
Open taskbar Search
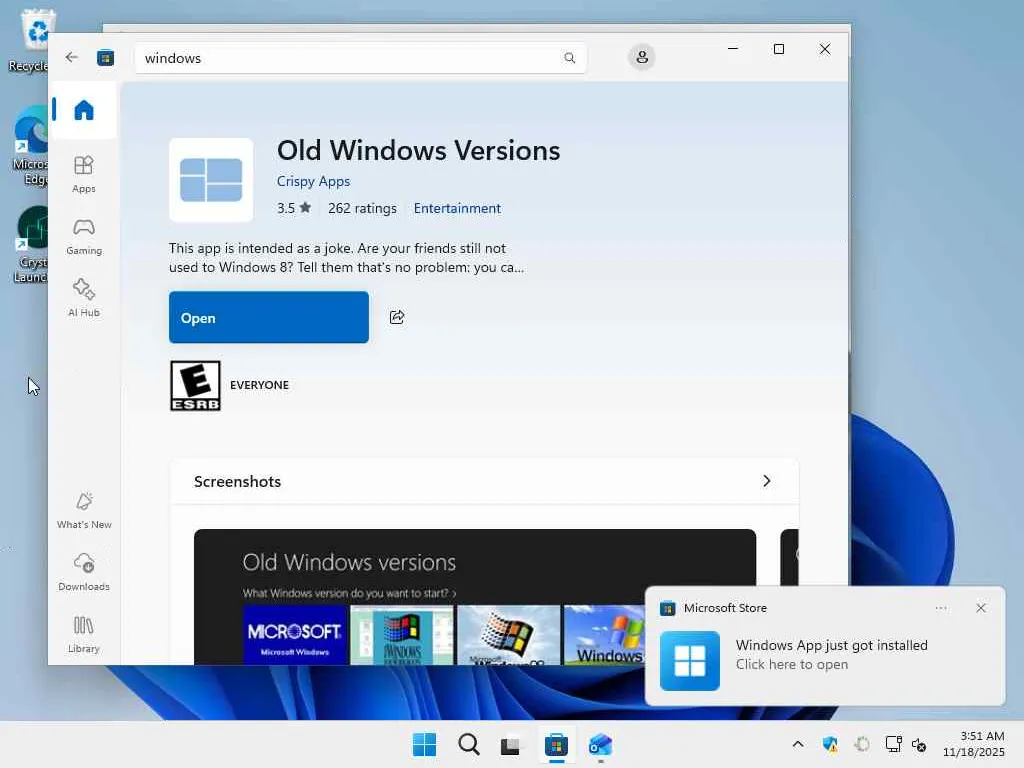tap(468, 744)
